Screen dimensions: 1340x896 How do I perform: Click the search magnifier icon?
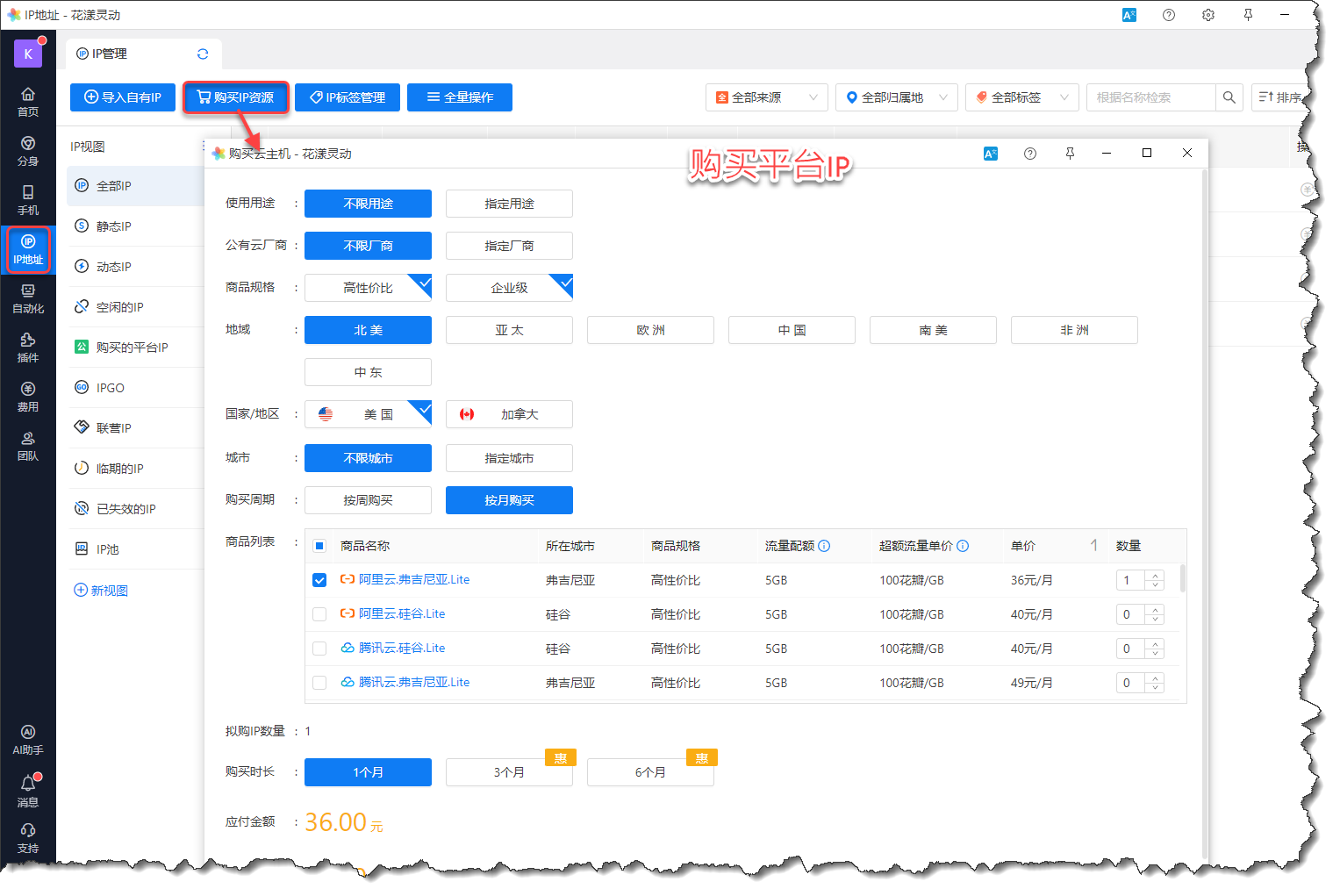(x=1229, y=97)
